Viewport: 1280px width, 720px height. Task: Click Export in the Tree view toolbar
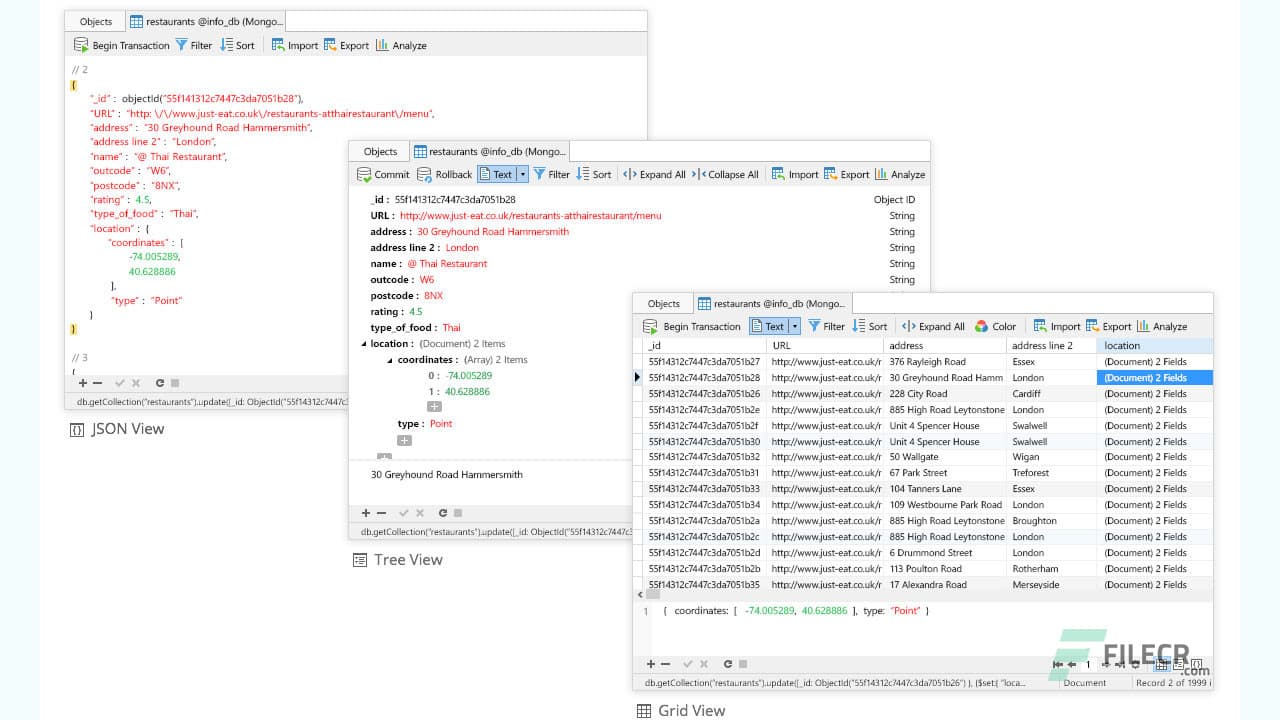pos(846,174)
